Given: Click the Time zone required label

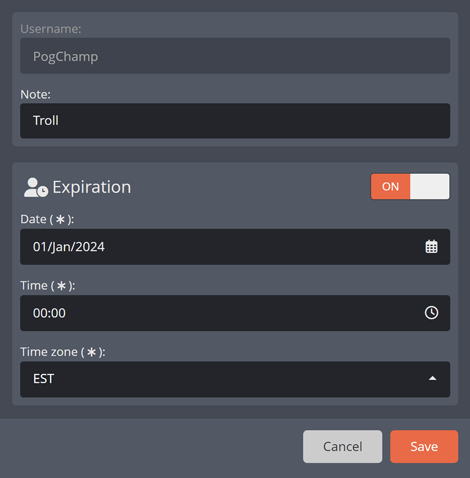Looking at the screenshot, I should [x=63, y=352].
